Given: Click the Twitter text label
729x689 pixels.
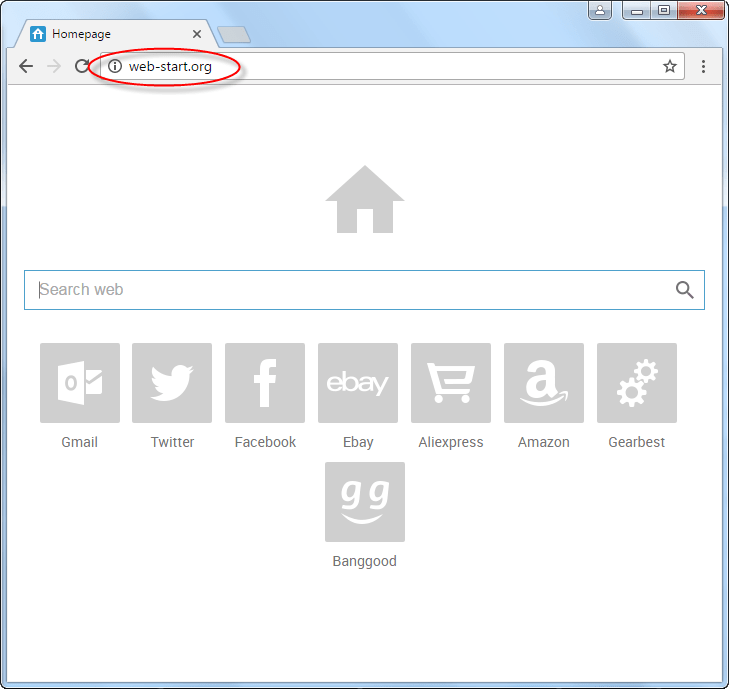Looking at the screenshot, I should click(172, 442).
